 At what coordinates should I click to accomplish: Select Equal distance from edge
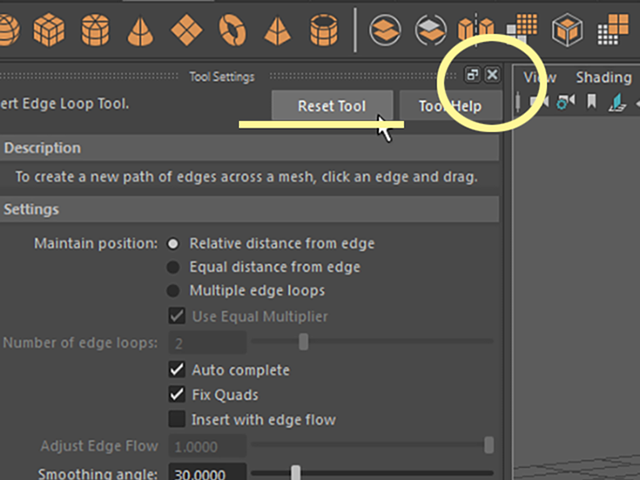coord(173,267)
